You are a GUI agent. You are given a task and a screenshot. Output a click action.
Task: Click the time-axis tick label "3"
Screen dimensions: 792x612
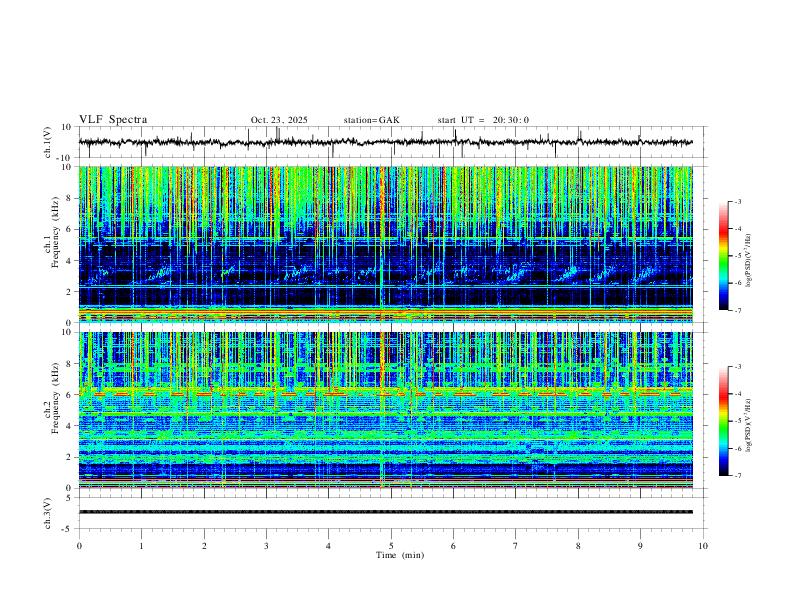(266, 546)
